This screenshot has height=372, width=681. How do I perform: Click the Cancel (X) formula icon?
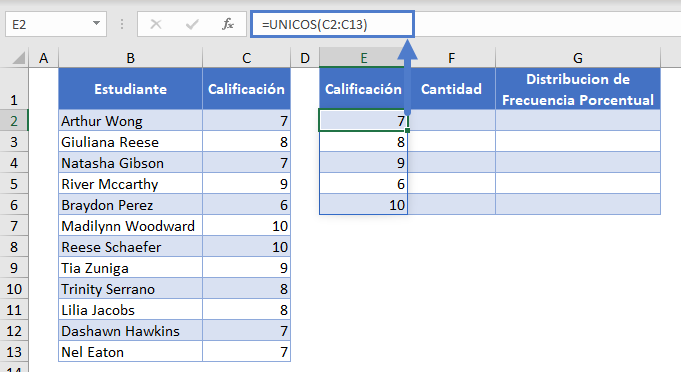tap(155, 24)
